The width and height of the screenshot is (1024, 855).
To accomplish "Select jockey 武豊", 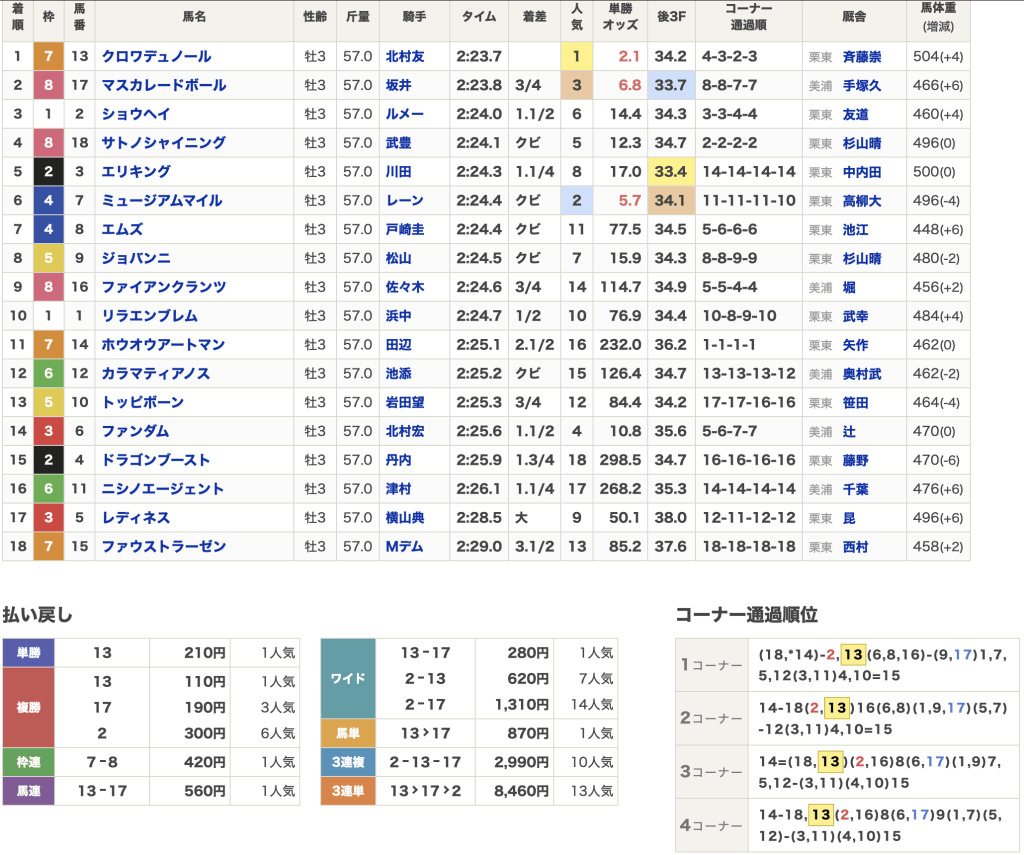I will click(x=398, y=143).
